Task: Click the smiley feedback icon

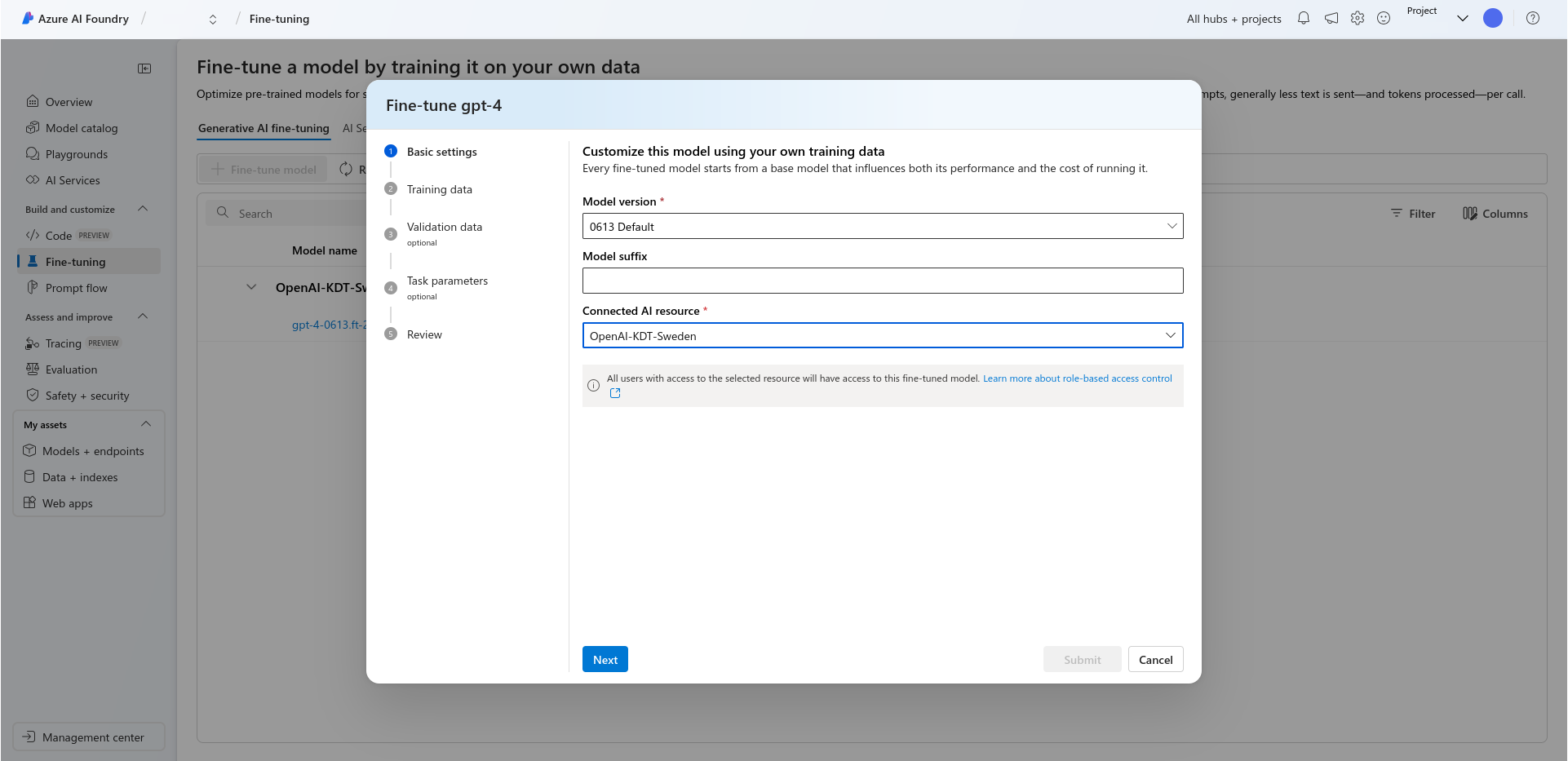Action: [1384, 18]
